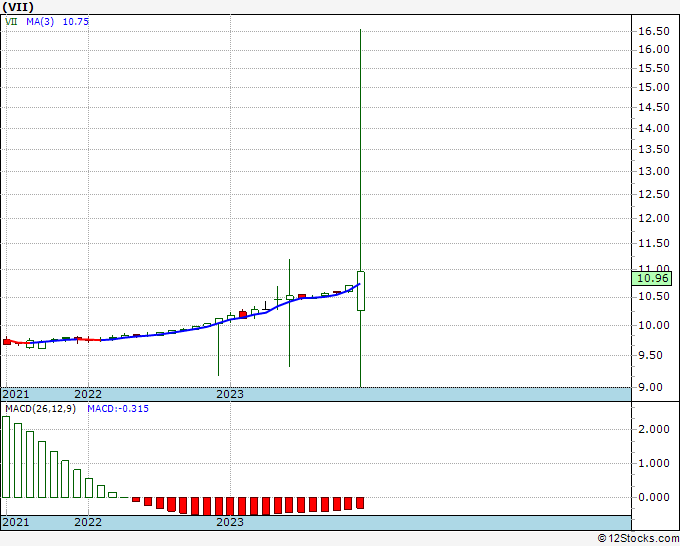Click 2021 on the MACD time axis
The height and width of the screenshot is (546, 680).
coord(16,522)
